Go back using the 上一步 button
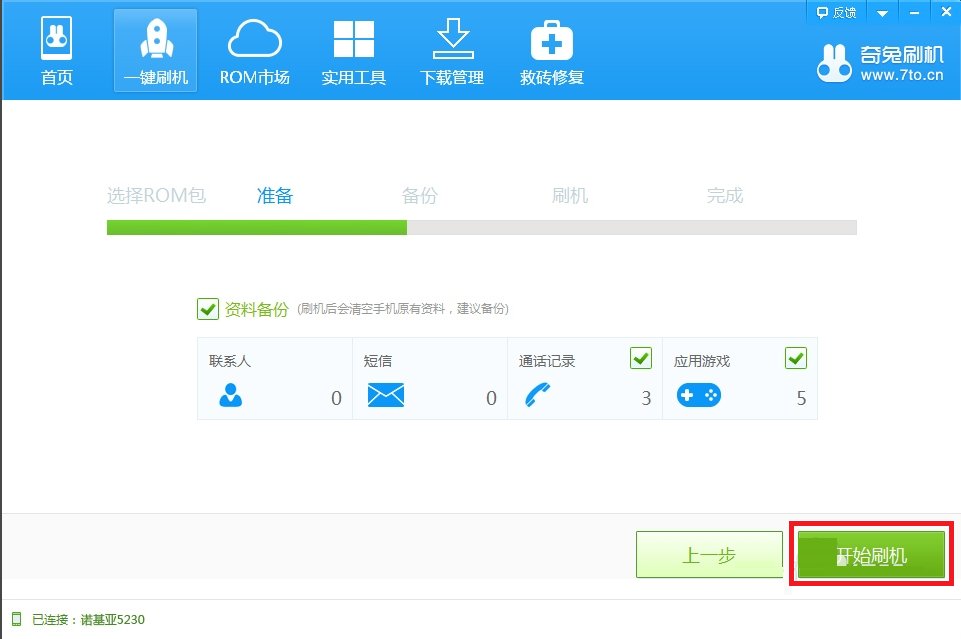The image size is (961, 639). [709, 554]
